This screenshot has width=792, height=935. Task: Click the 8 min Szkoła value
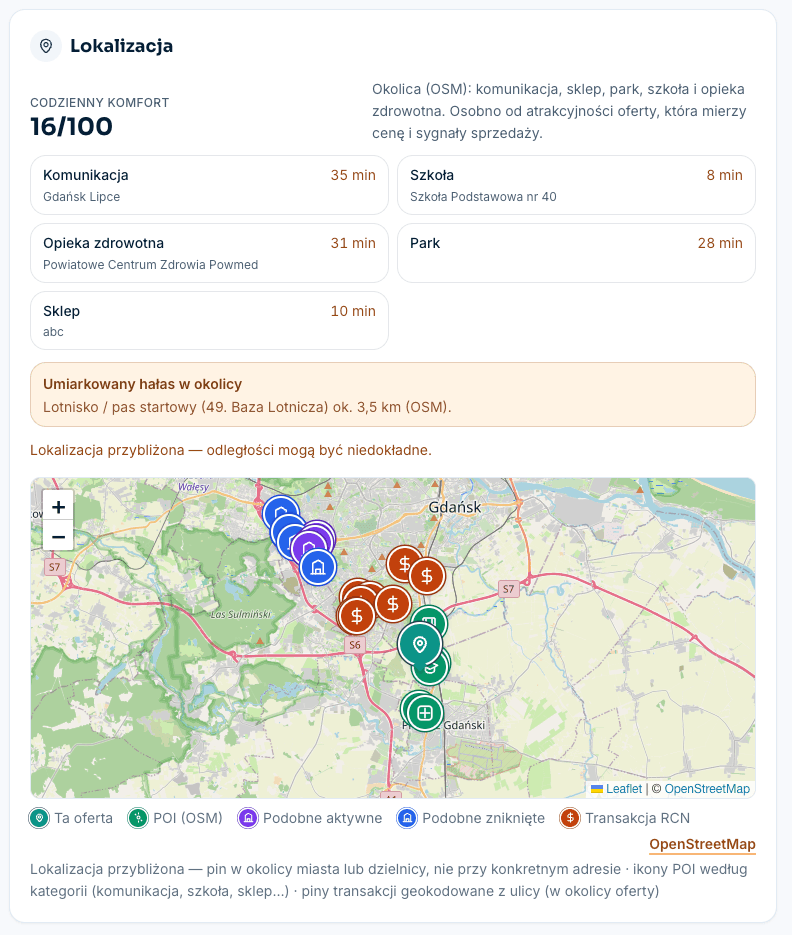coord(725,175)
